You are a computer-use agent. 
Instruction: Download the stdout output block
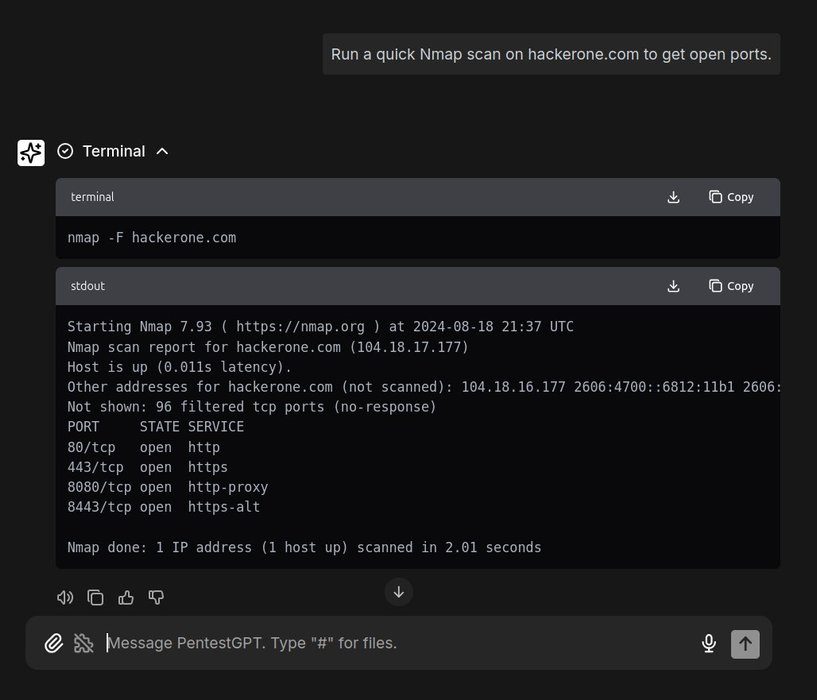point(673,286)
